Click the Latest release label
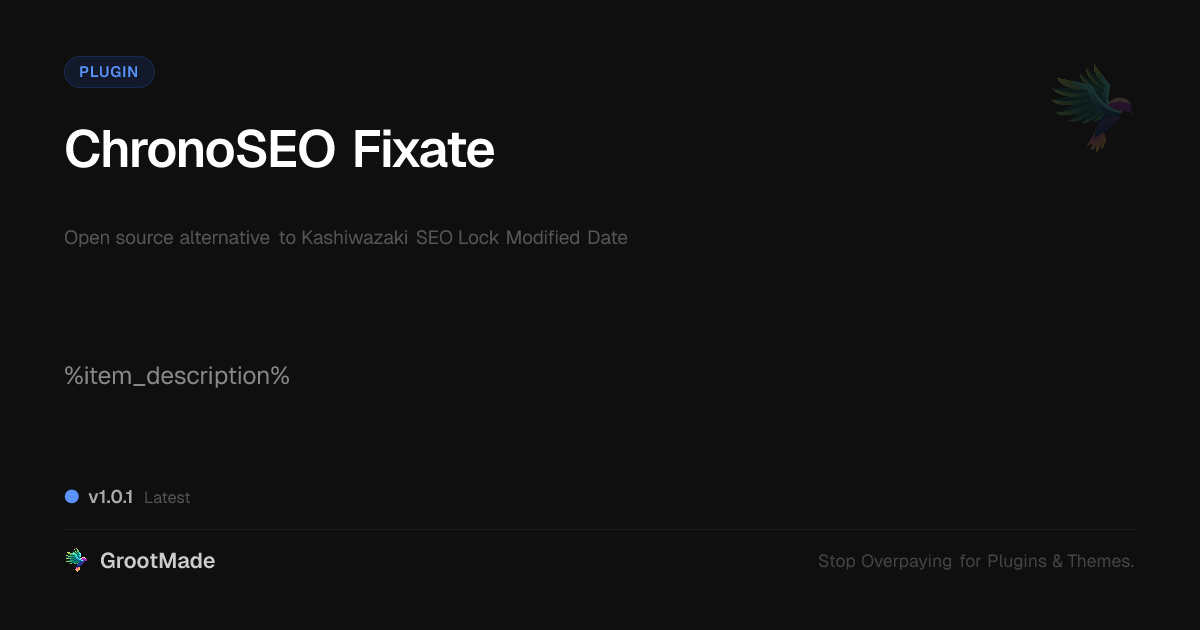The image size is (1200, 630). click(x=167, y=498)
